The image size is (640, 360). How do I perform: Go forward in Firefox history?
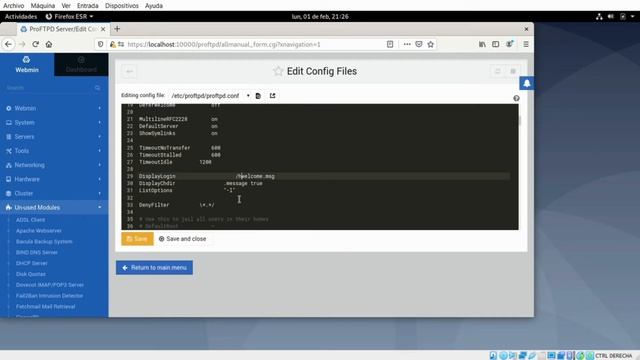click(x=22, y=44)
